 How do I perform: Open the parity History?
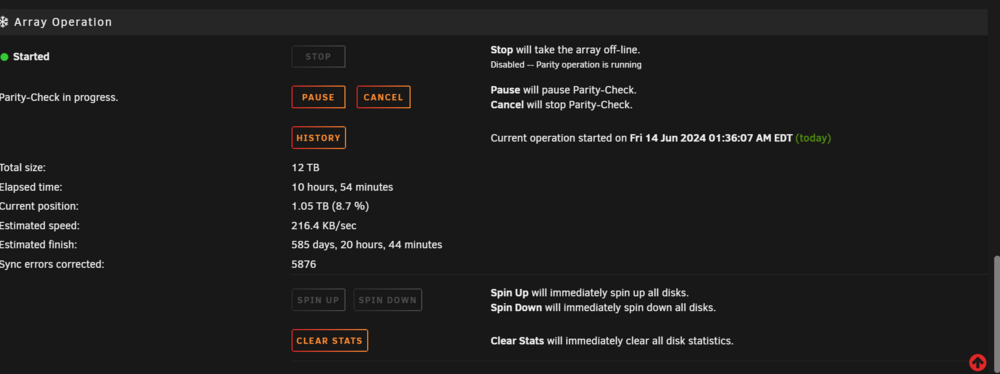coord(318,138)
